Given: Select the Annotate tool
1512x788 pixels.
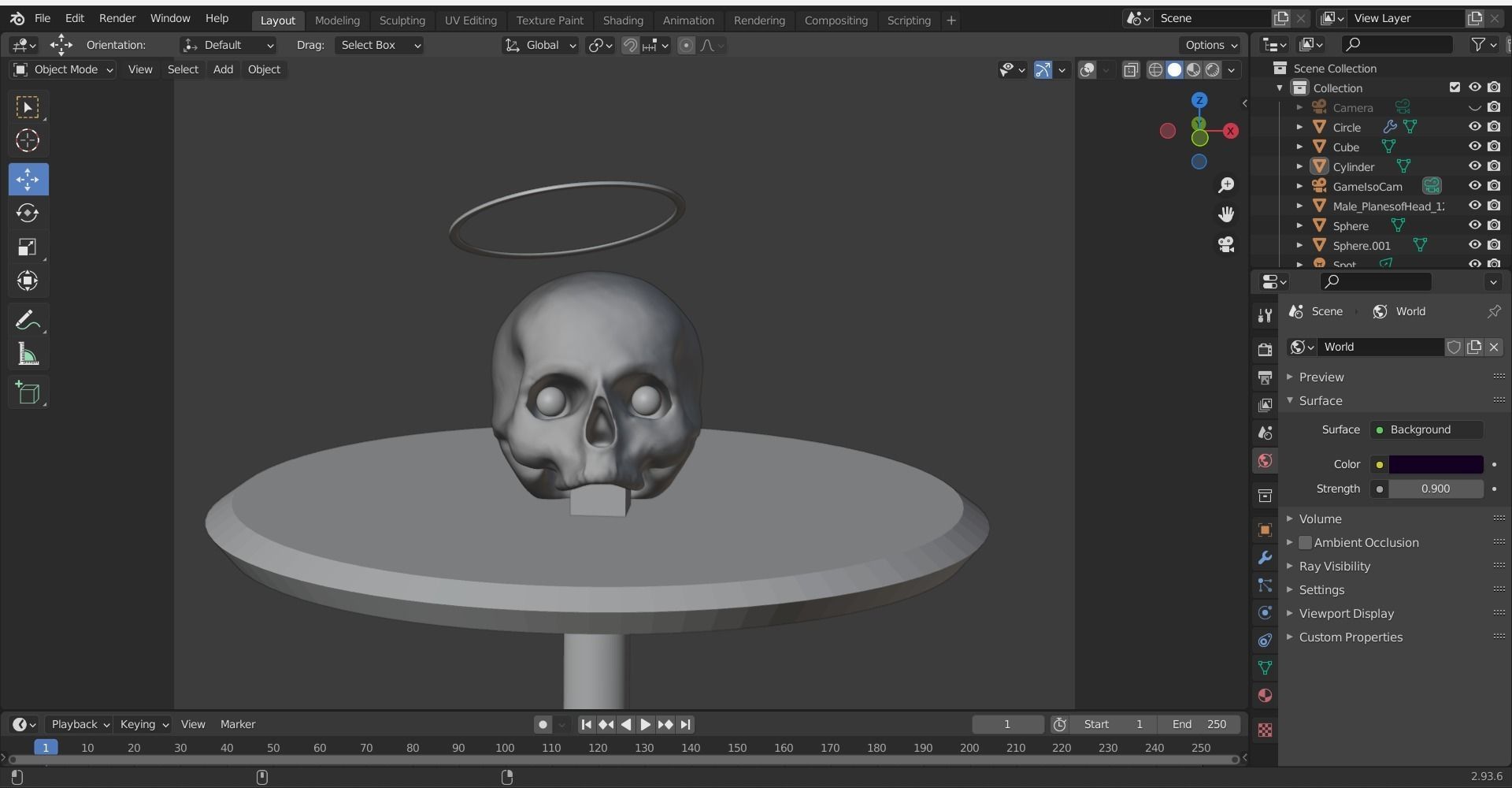Looking at the screenshot, I should coord(28,320).
